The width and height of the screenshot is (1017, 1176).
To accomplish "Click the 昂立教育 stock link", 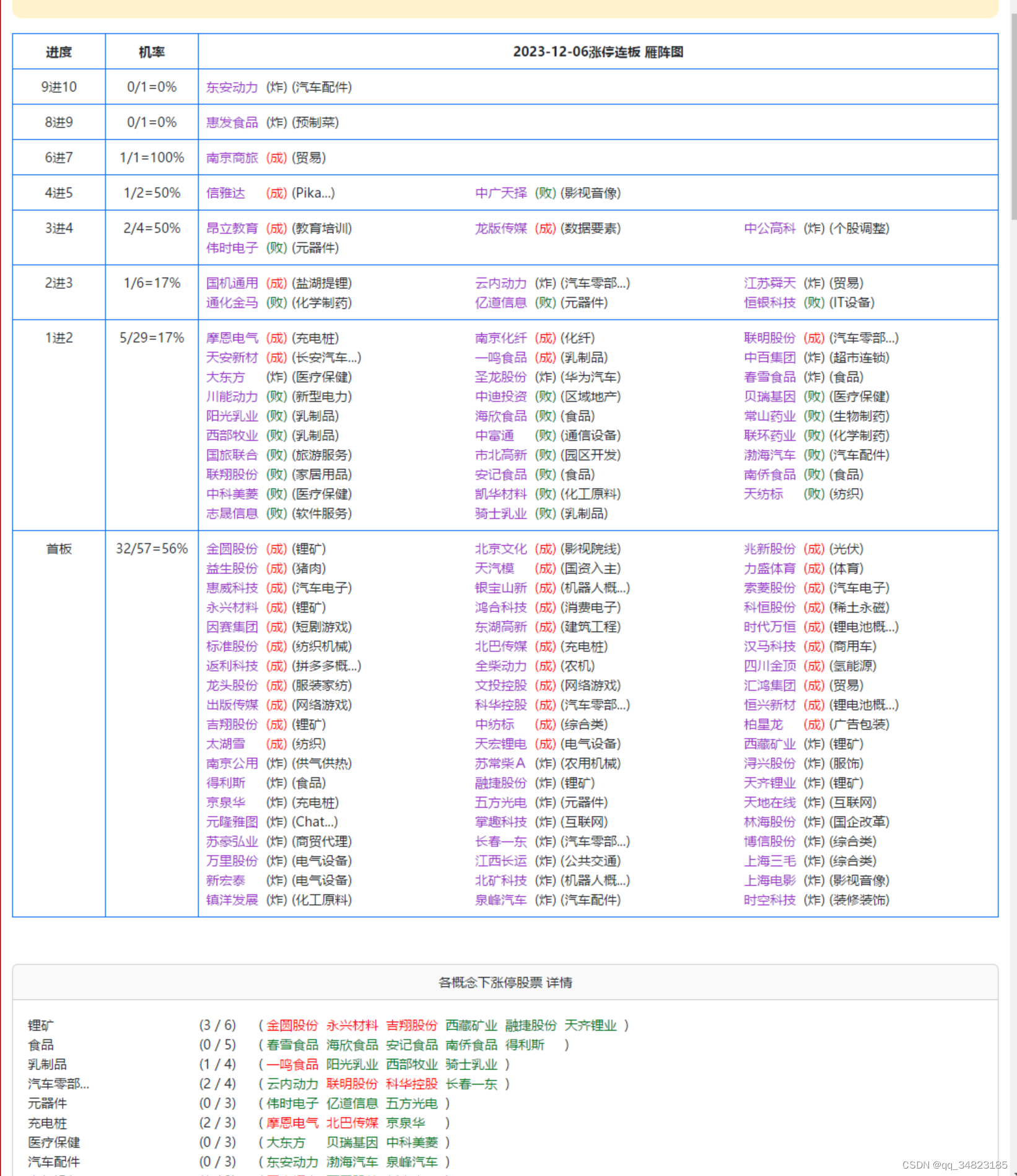I will (232, 229).
